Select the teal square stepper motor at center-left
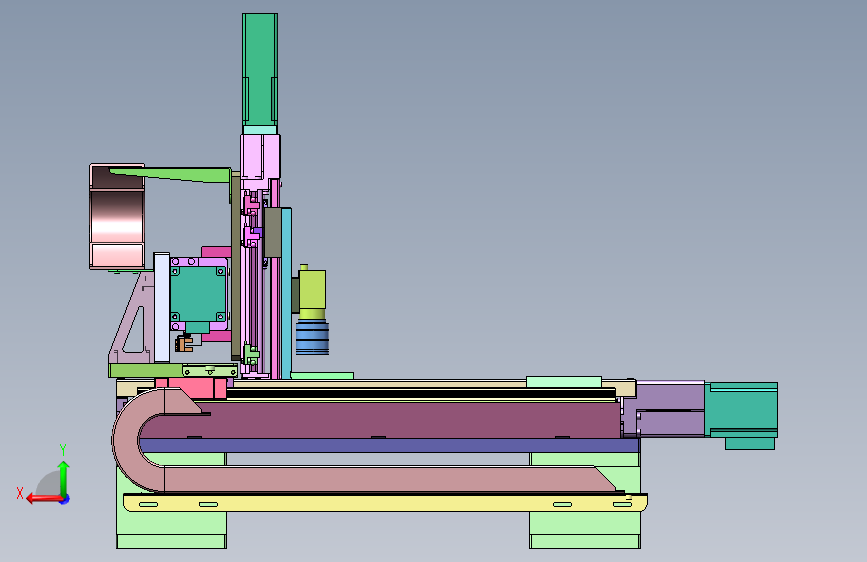 pos(198,295)
